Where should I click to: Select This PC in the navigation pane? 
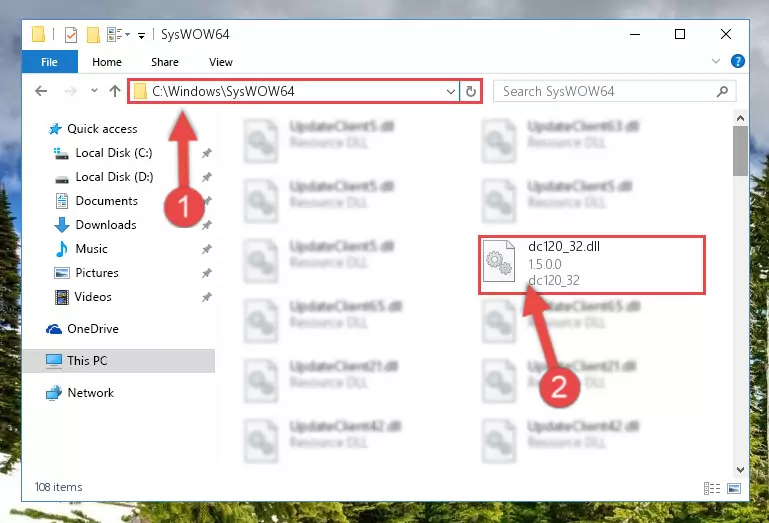click(118, 361)
